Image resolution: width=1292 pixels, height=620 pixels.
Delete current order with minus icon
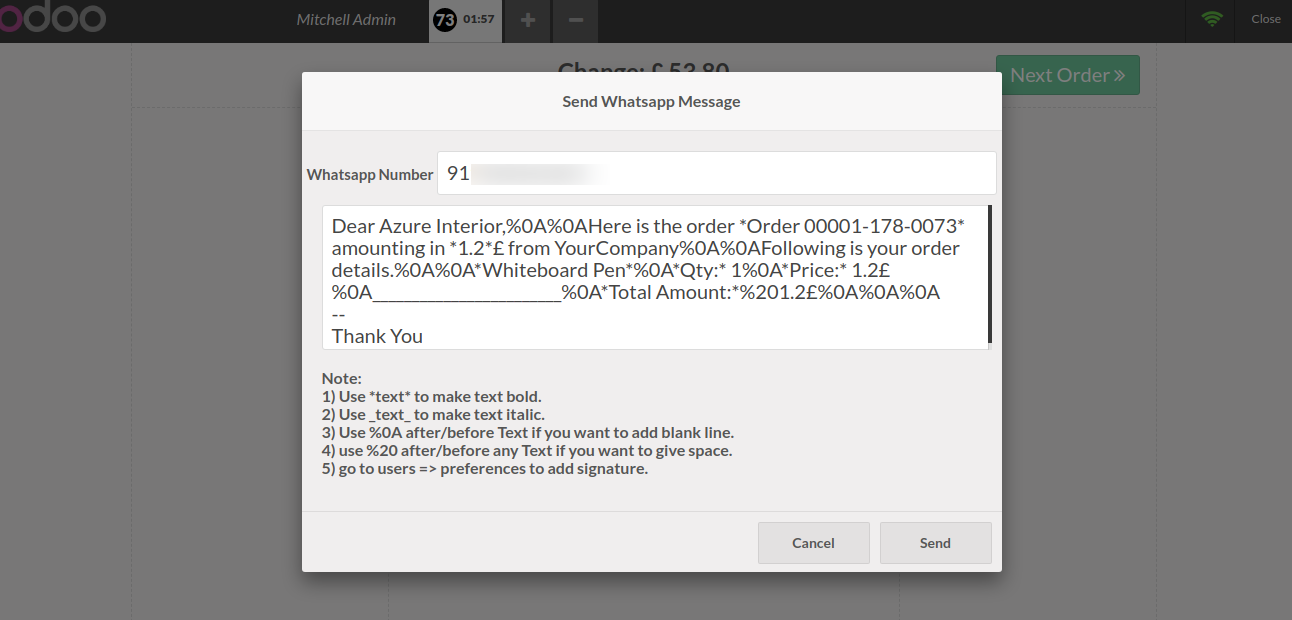576,20
